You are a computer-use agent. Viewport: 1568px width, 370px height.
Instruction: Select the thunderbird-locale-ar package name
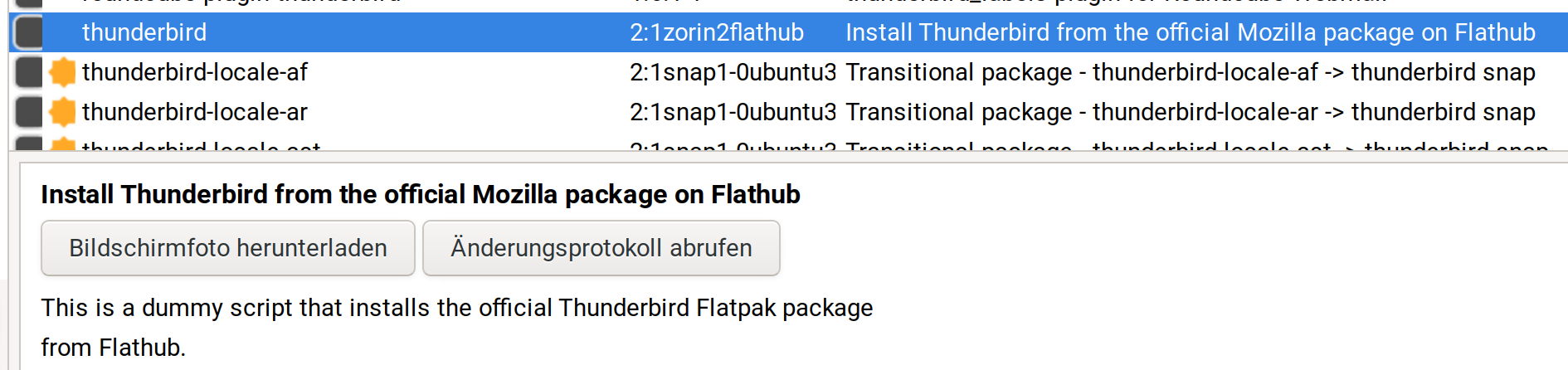click(x=195, y=112)
